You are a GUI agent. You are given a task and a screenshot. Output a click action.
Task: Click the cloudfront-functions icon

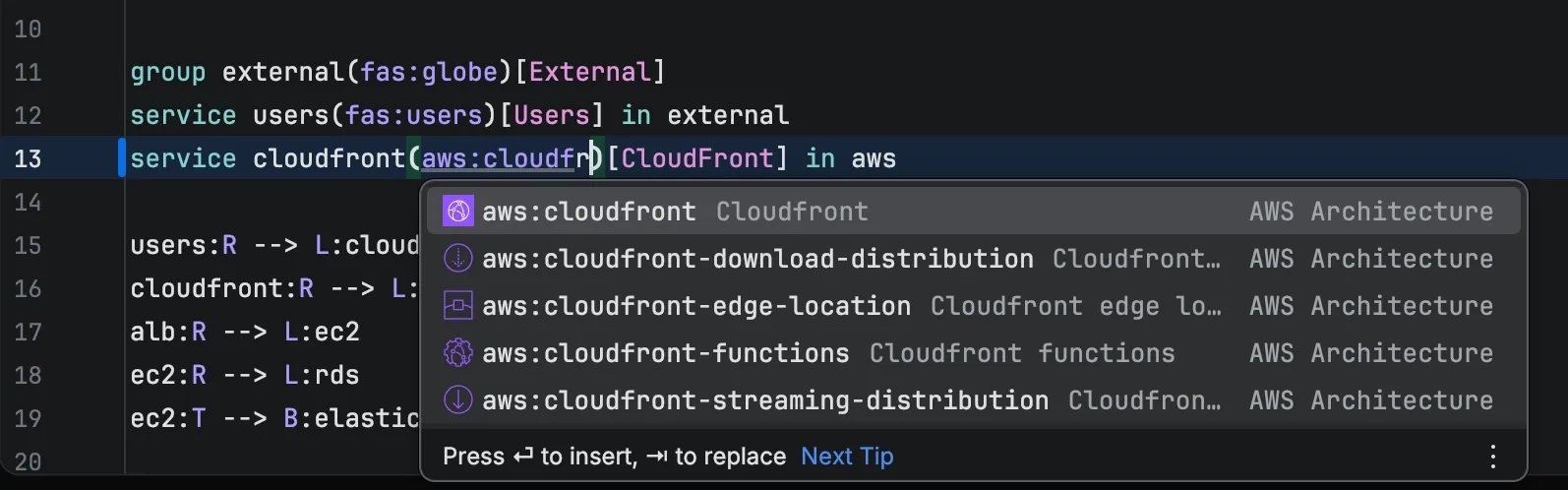[457, 353]
